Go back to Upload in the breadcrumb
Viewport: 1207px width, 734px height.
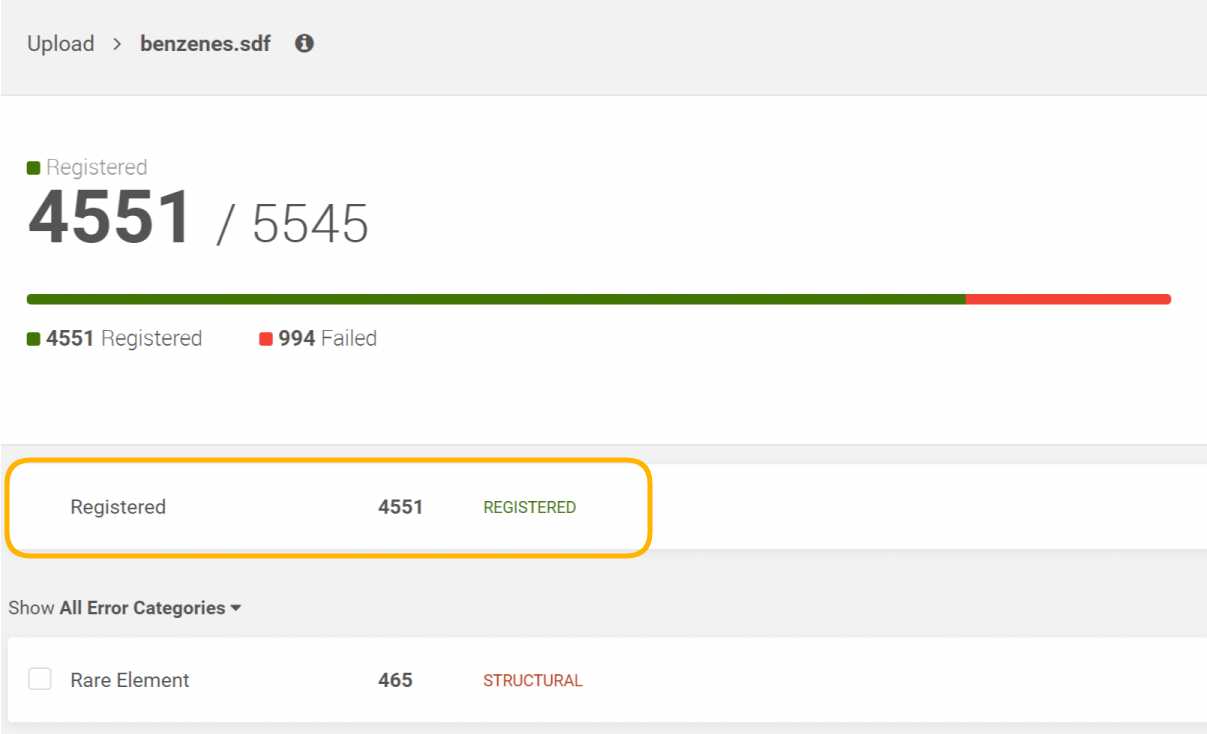click(60, 44)
